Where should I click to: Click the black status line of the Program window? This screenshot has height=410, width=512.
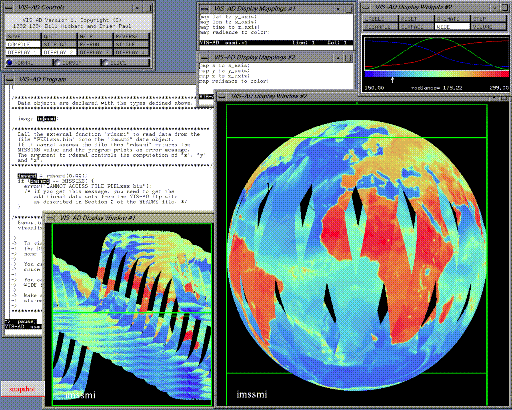[x=24, y=327]
